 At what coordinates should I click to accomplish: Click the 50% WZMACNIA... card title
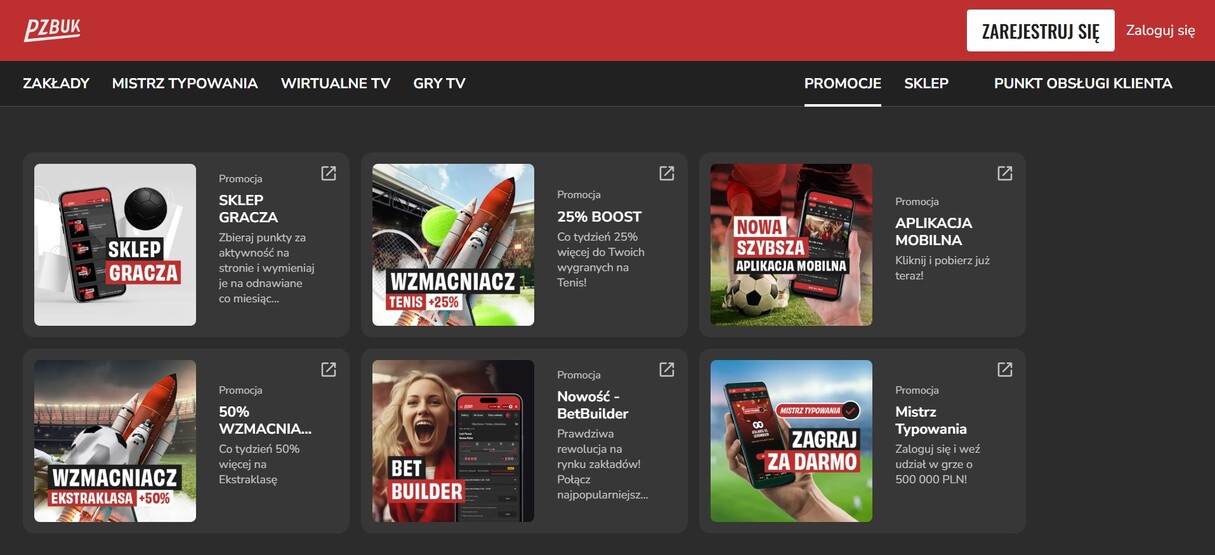click(265, 420)
